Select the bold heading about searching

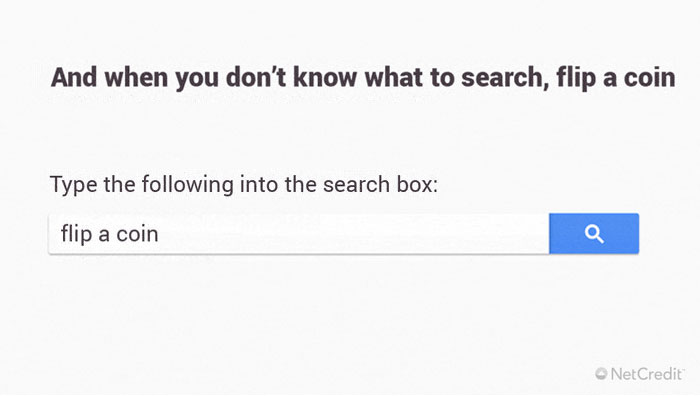[363, 77]
